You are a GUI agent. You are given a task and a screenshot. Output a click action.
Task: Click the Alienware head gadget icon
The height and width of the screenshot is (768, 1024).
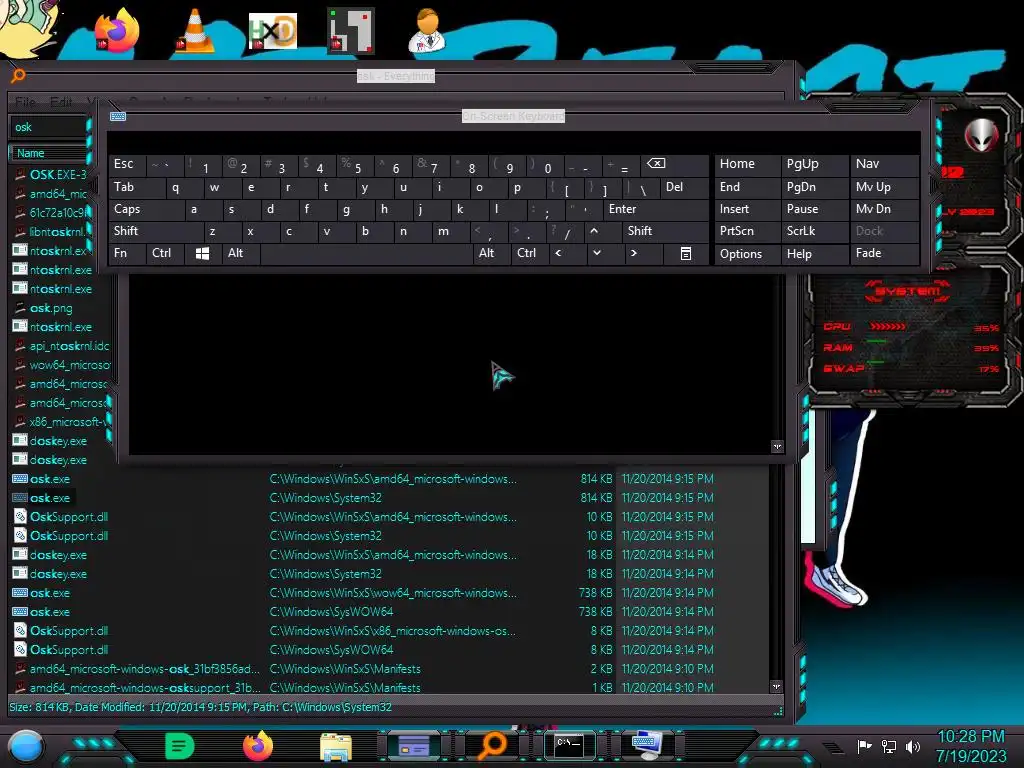[x=981, y=136]
